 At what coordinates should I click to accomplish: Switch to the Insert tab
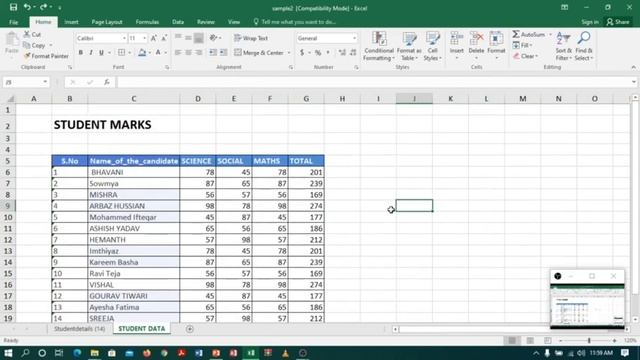[x=71, y=22]
